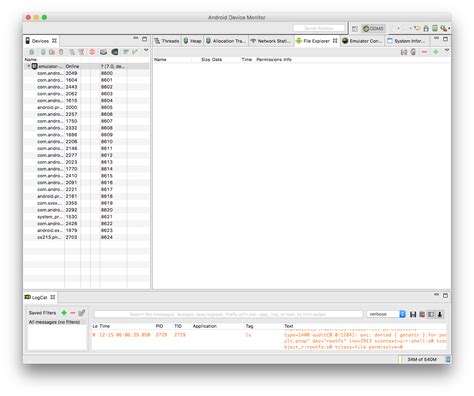Image resolution: width=474 pixels, height=396 pixels.
Task: Click the Dump View Hierarchy icon
Action: click(x=115, y=52)
